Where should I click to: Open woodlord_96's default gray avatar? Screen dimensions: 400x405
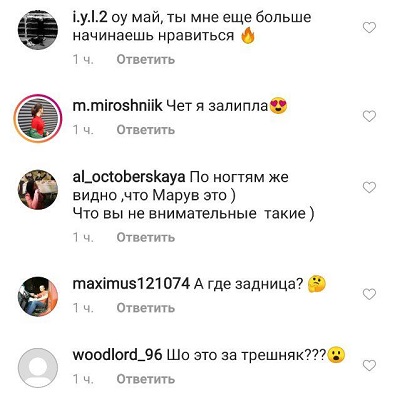pyautogui.click(x=38, y=368)
